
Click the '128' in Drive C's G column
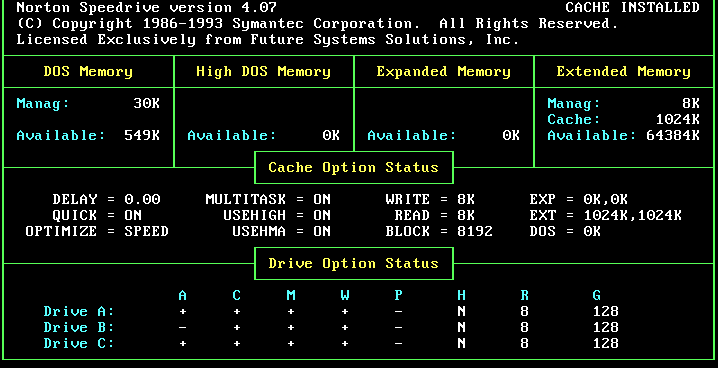point(605,344)
